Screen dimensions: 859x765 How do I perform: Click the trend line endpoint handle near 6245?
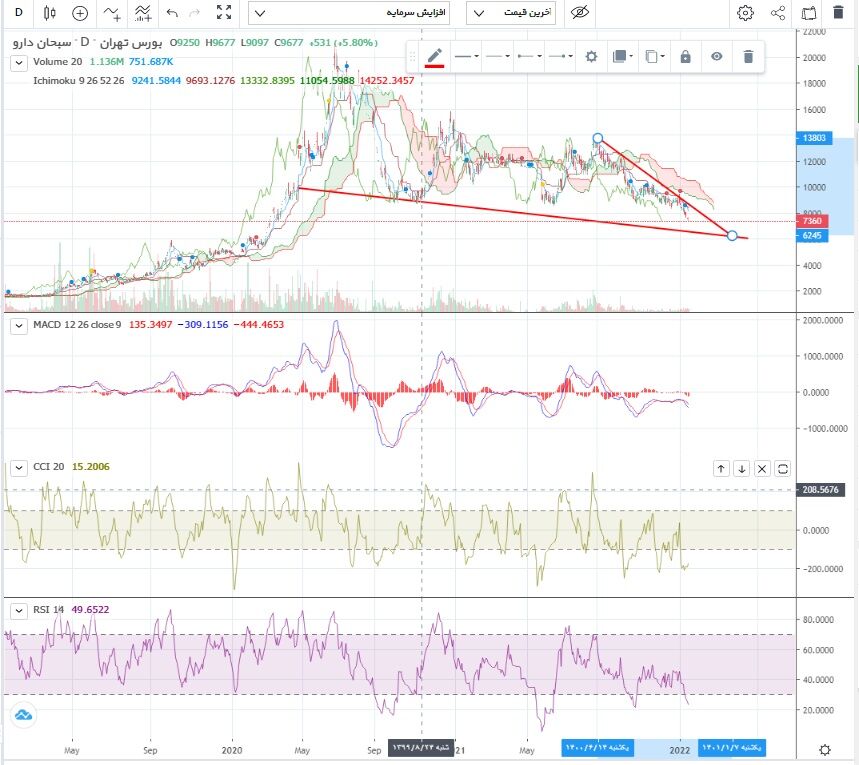(732, 235)
